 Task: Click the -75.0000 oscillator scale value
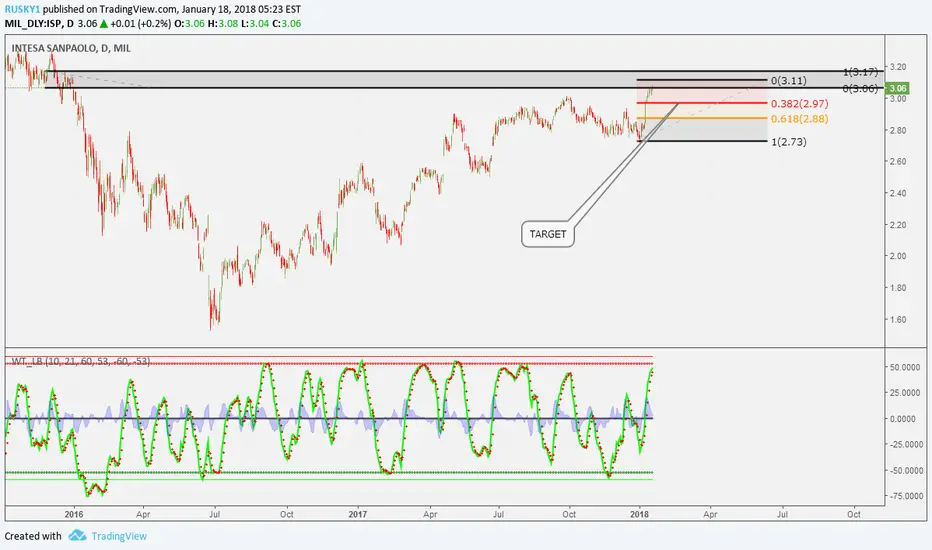(905, 496)
